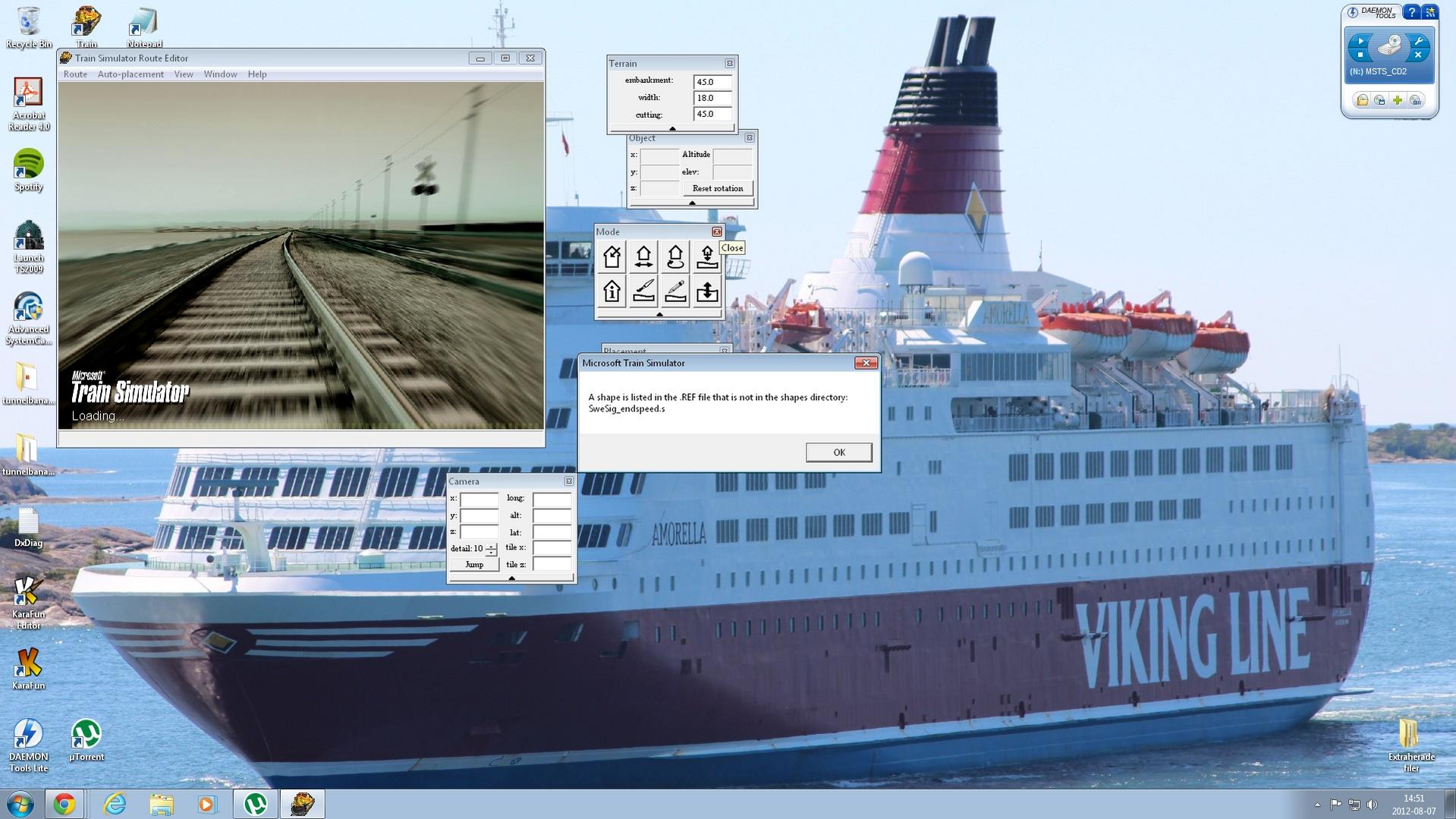Viewport: 1456px width, 819px height.
Task: Select Advanced SystemCare desktop icon
Action: pyautogui.click(x=29, y=319)
